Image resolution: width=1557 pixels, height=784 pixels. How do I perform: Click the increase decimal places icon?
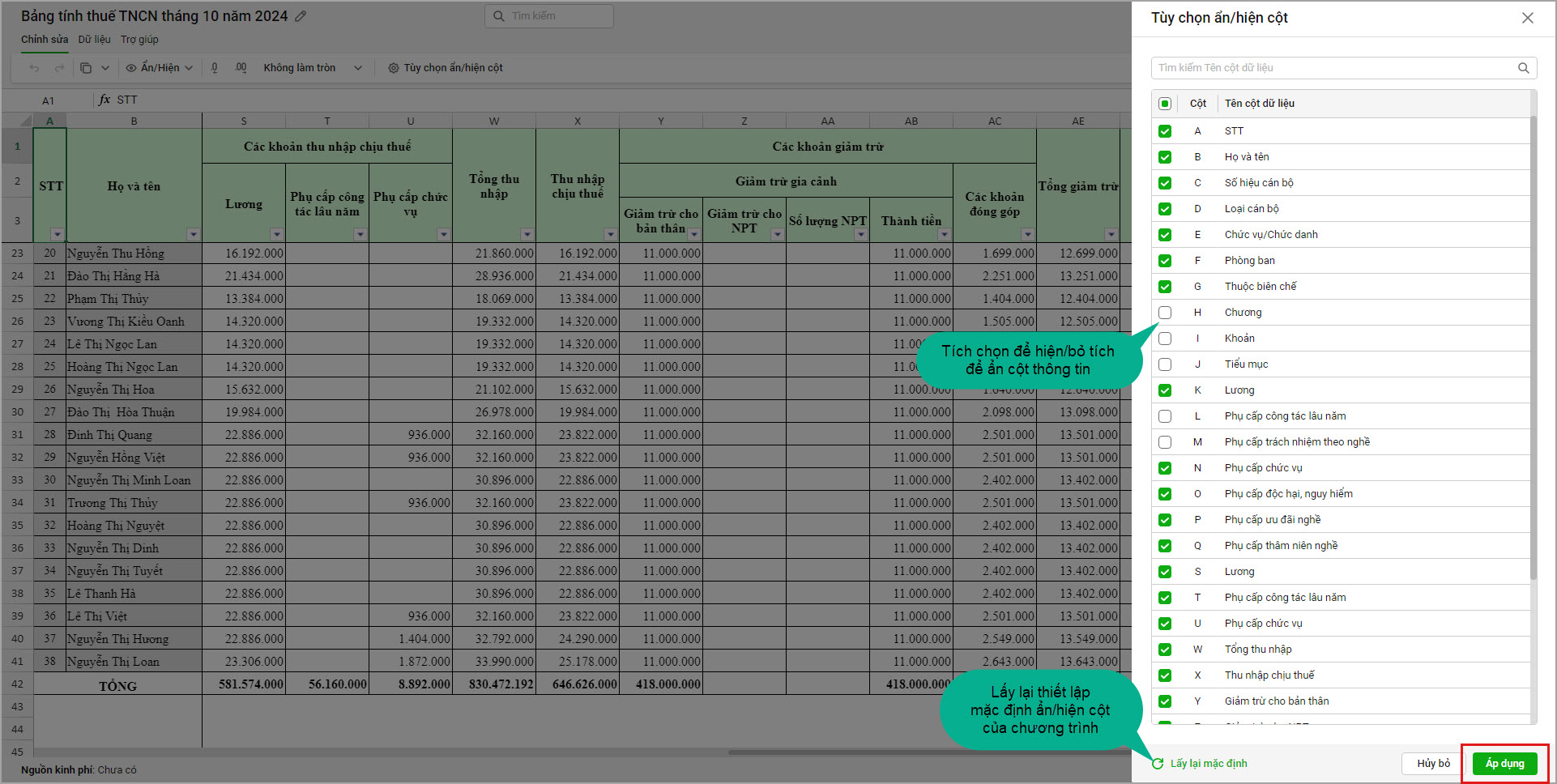coord(241,68)
